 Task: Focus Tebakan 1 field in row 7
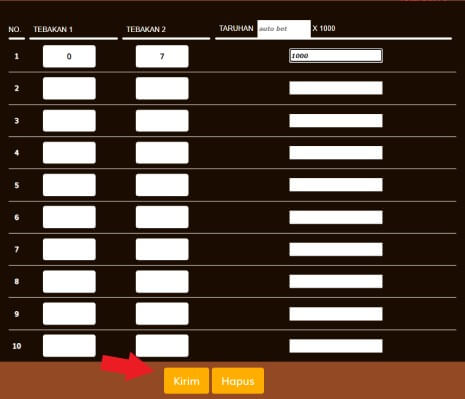tap(69, 249)
